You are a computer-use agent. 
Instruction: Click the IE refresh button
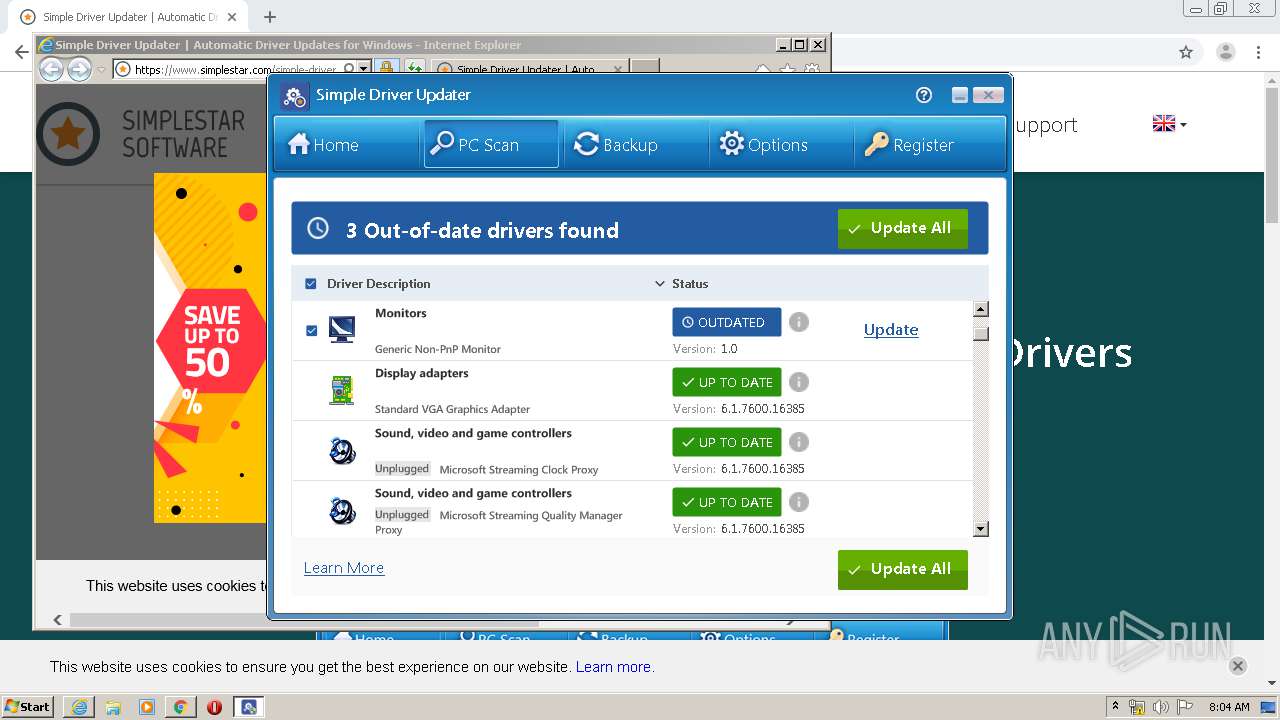413,68
